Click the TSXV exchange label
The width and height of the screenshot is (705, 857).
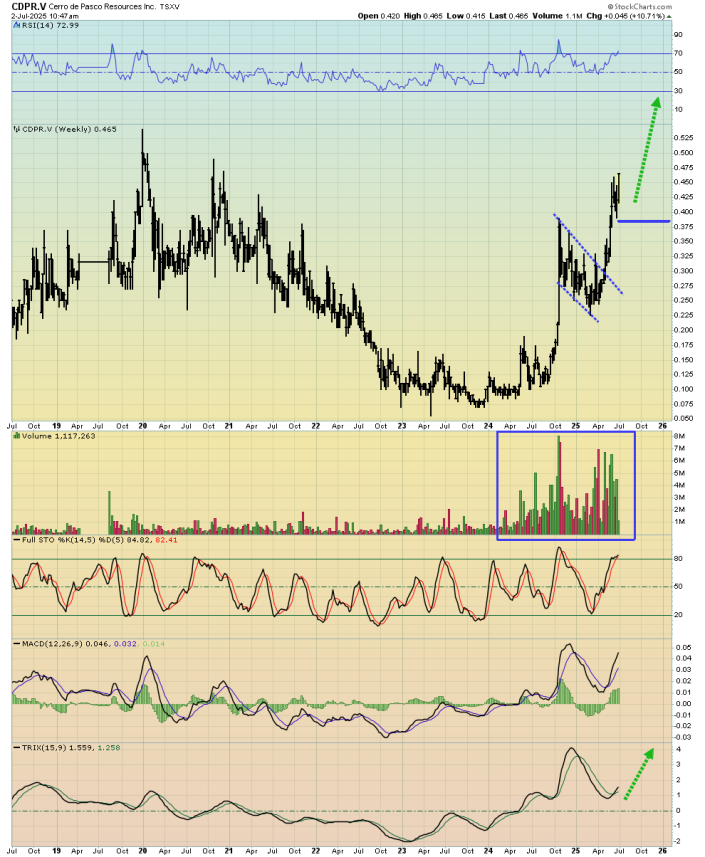click(x=169, y=7)
